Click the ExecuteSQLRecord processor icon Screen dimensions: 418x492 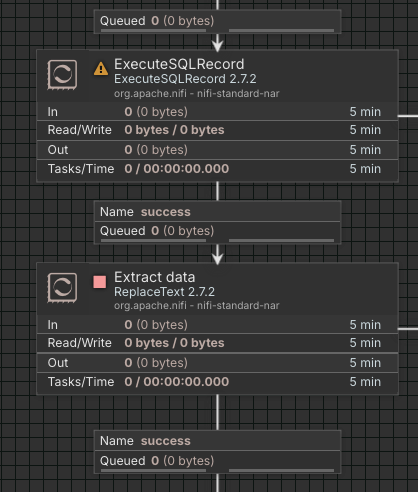point(62,75)
